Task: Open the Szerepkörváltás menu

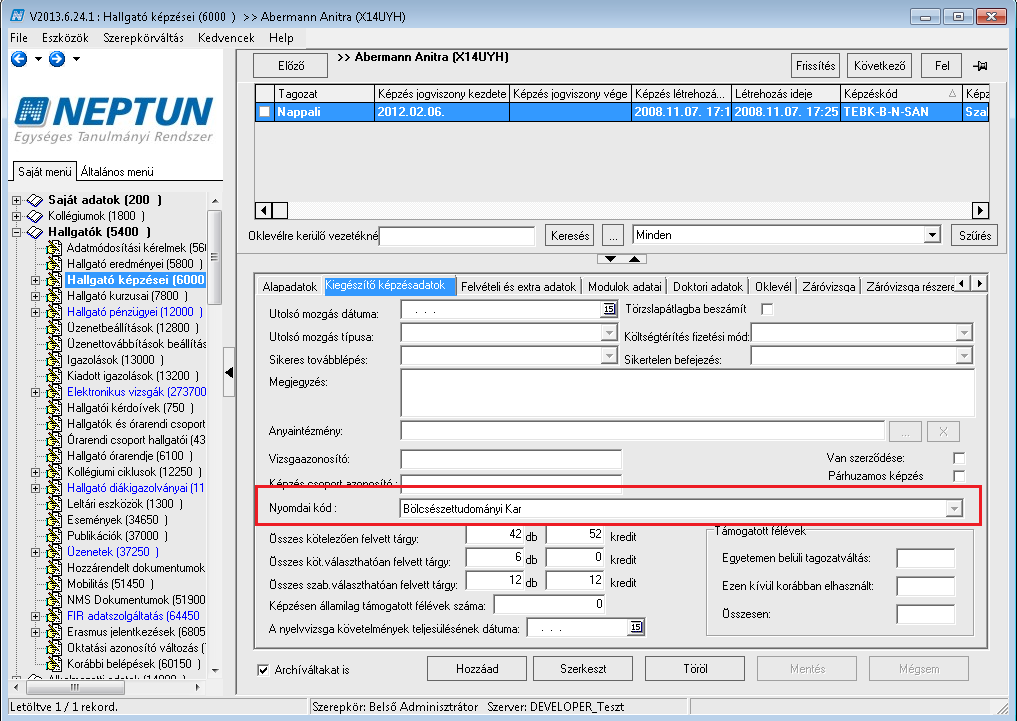Action: 143,38
